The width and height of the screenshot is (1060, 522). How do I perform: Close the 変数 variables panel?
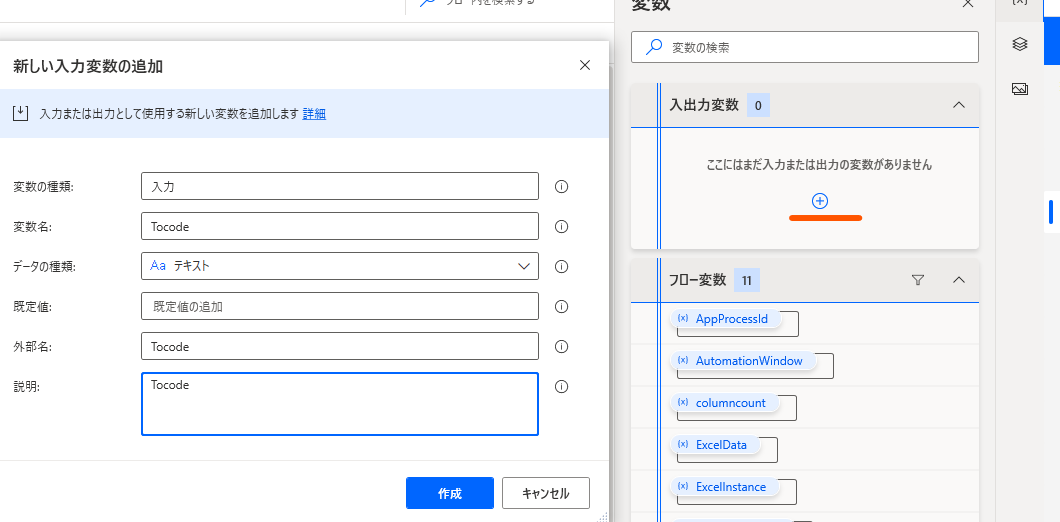click(968, 3)
